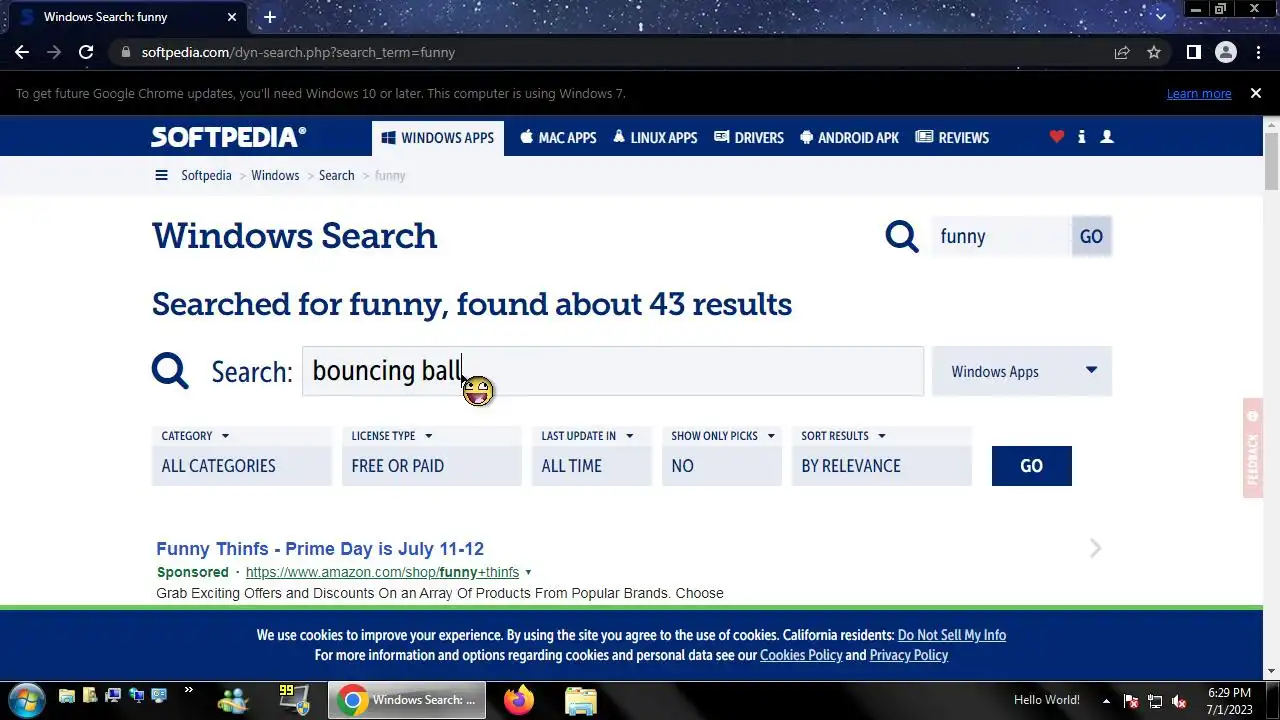Open Windows Explorer from taskbar

click(580, 700)
